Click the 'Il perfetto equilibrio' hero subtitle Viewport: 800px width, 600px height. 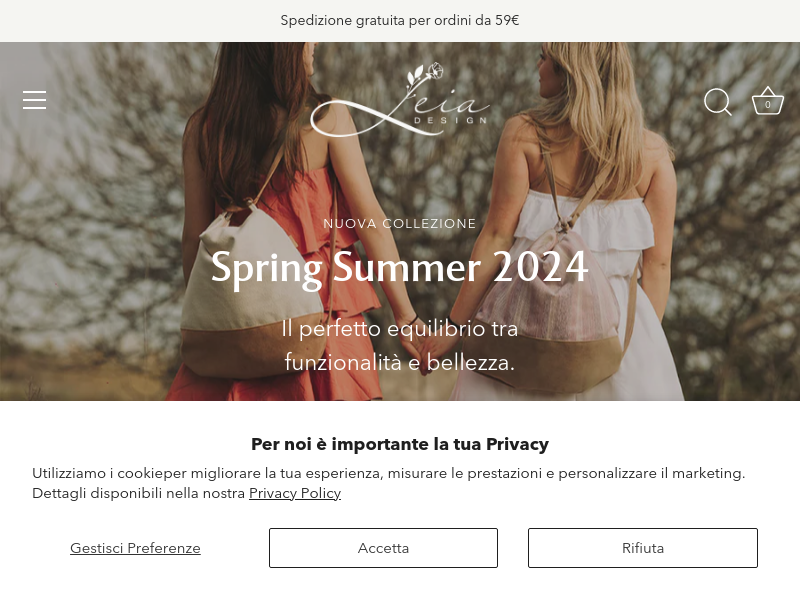[x=399, y=346]
